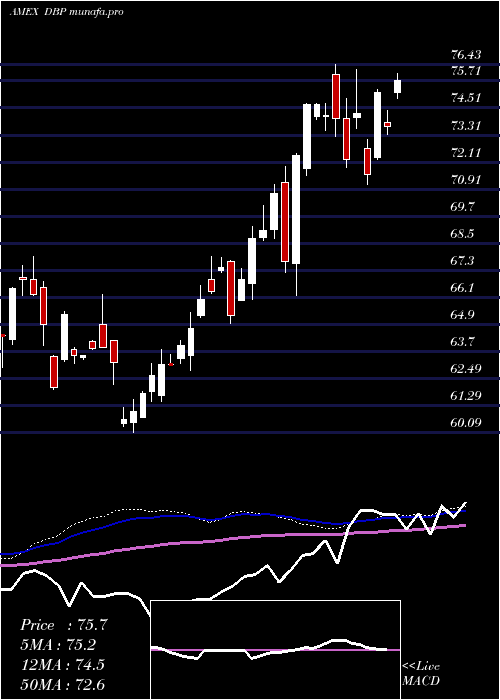Click the 64.9 price axis label

click(463, 315)
